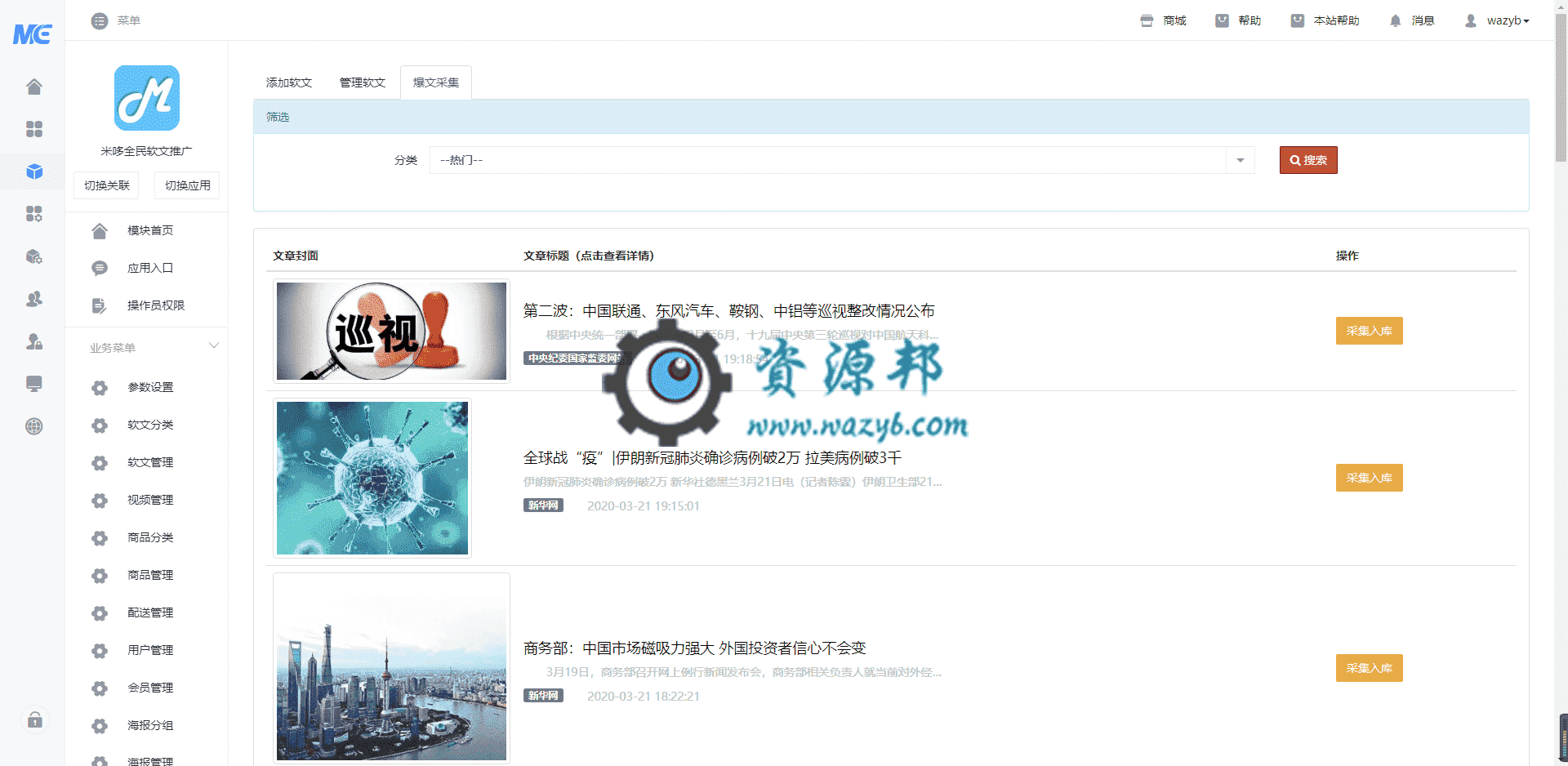The height and width of the screenshot is (766, 1568).
Task: Open the monitor icon in left rail
Action: [x=33, y=384]
